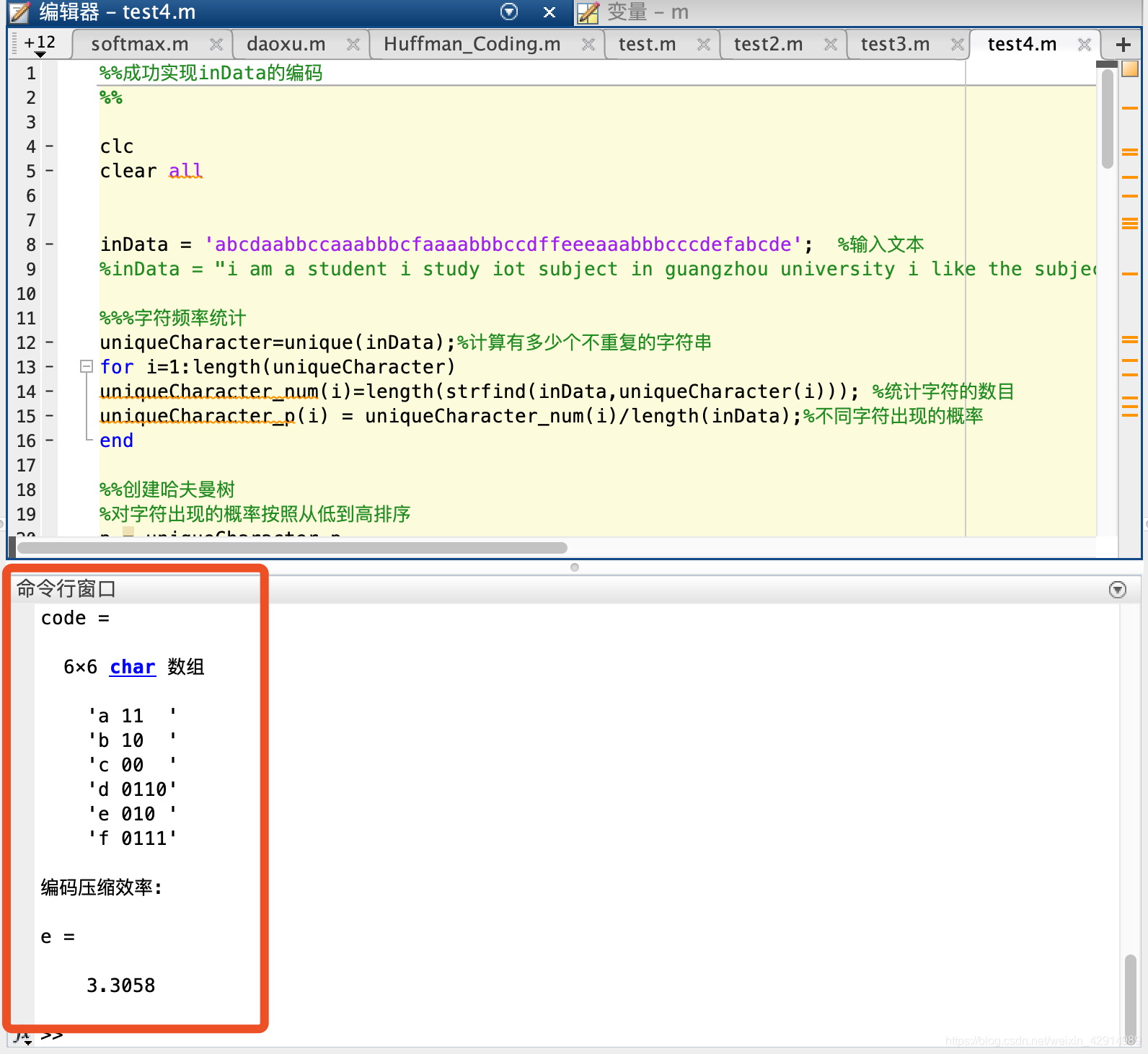Toggle breakpoint on line 16
Screen dimensions: 1148x1054
[x=49, y=440]
